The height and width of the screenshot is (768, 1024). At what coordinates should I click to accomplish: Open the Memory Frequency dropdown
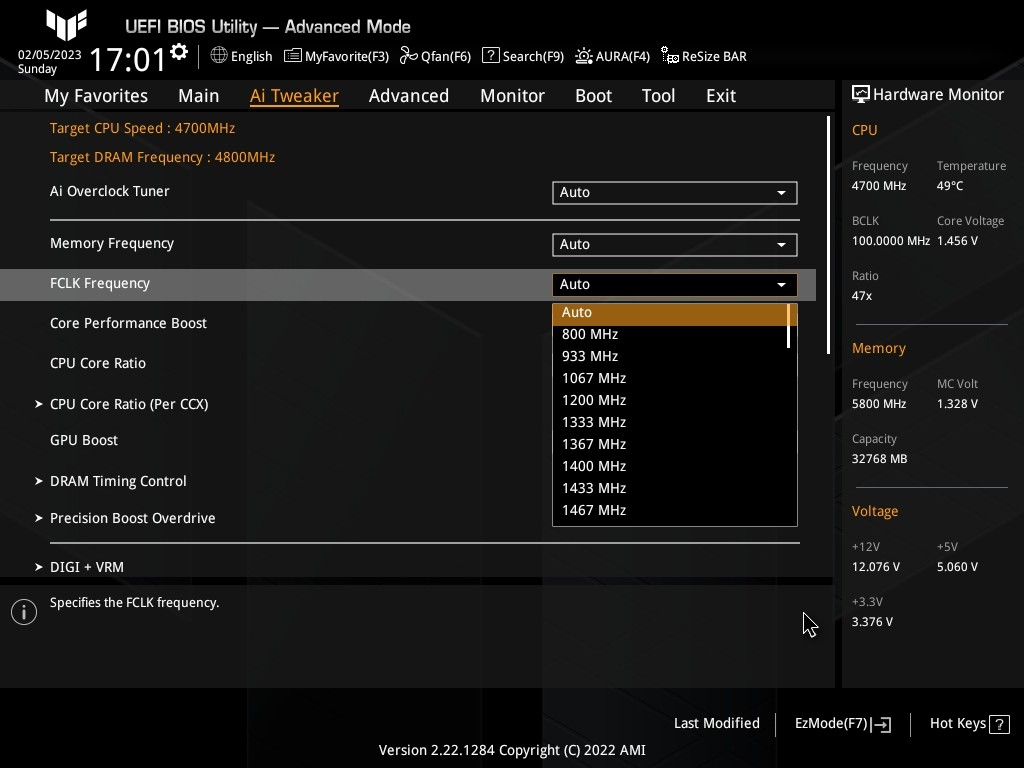675,245
